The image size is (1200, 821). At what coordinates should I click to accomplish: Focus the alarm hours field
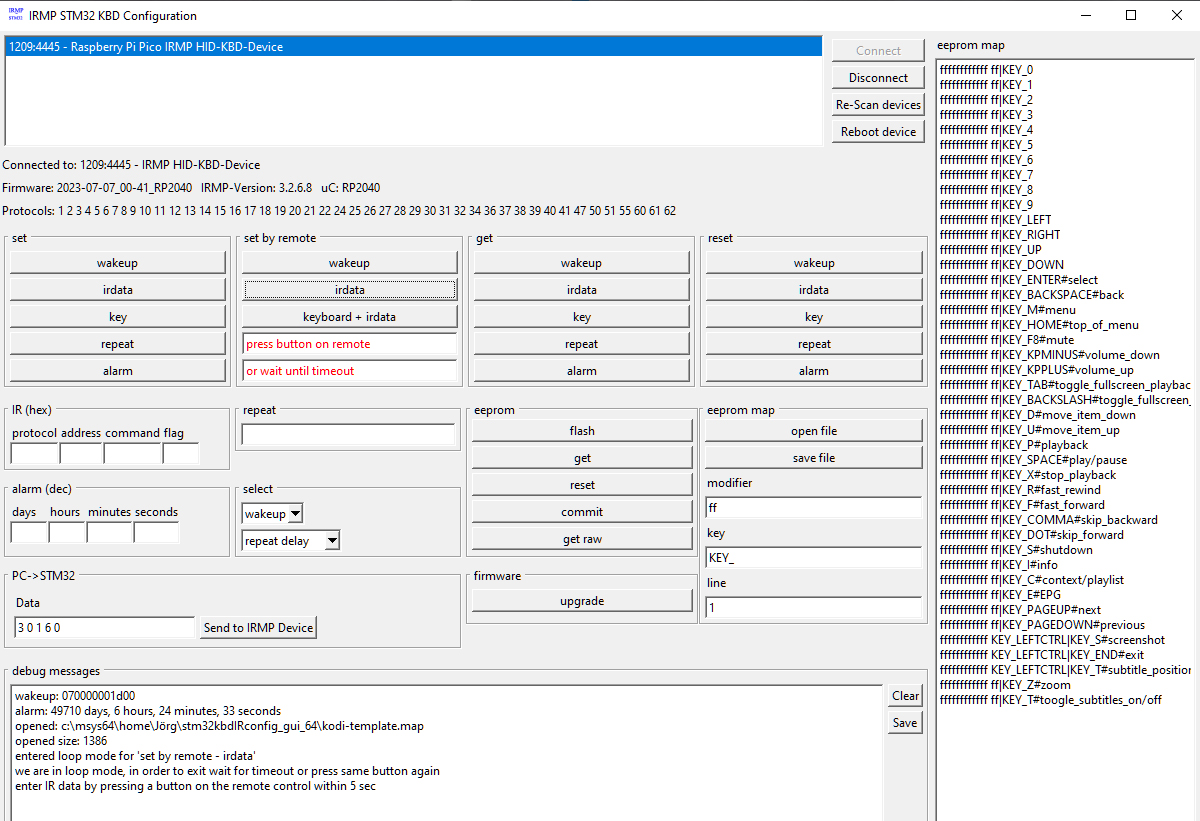coord(67,532)
